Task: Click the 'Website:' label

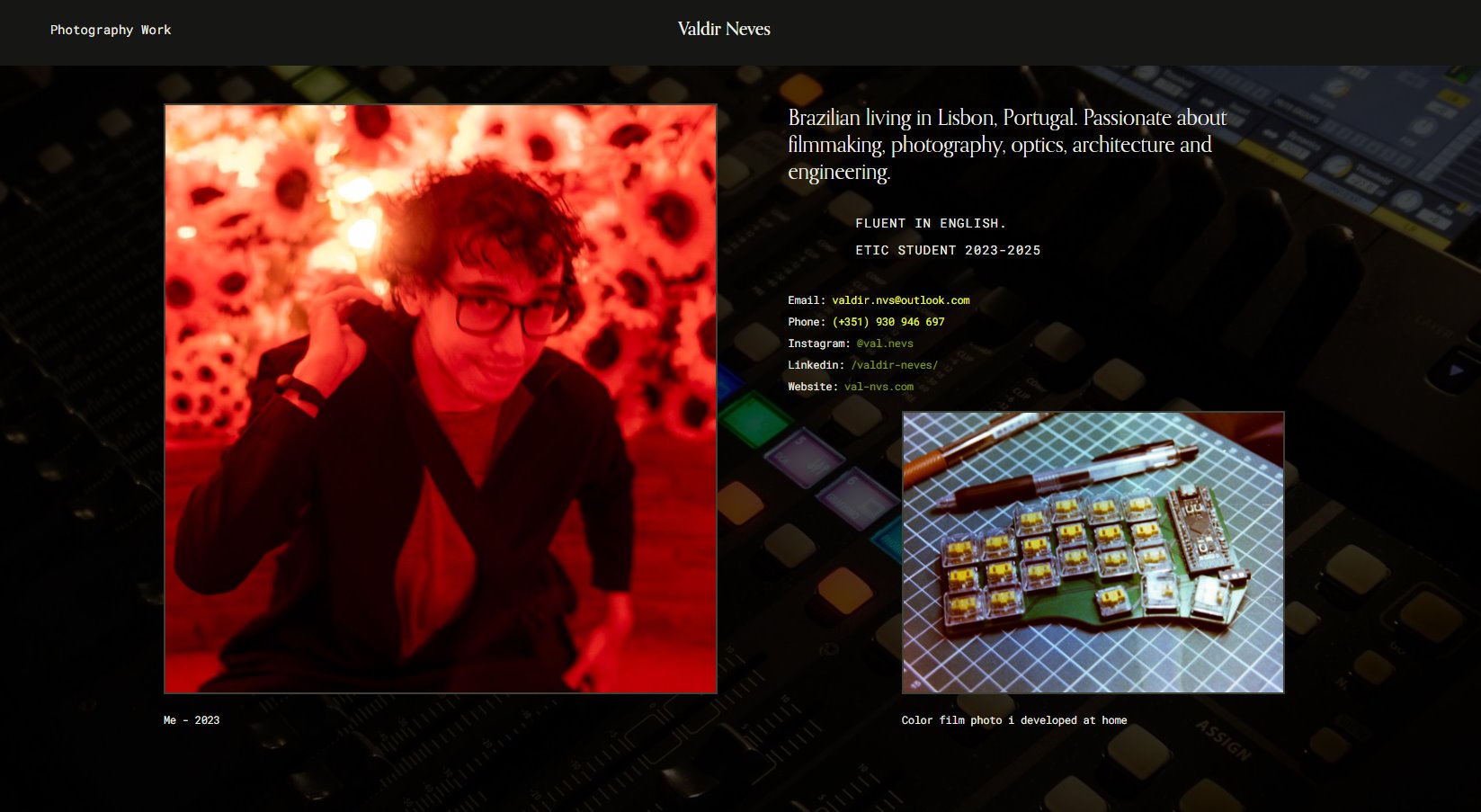Action: [x=812, y=387]
